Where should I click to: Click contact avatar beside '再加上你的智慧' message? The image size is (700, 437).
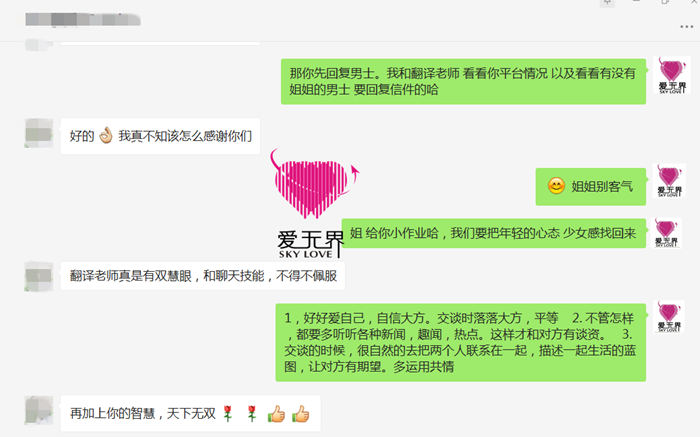(x=39, y=410)
